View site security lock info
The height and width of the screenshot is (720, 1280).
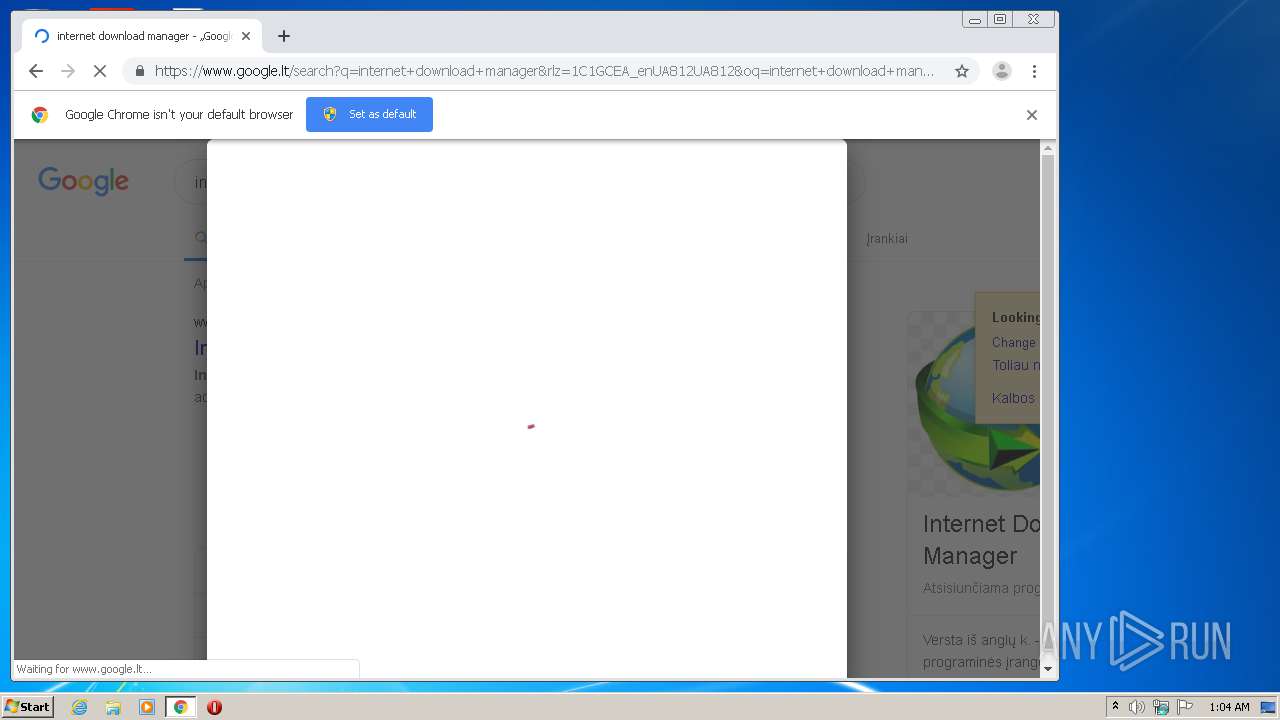click(x=139, y=71)
